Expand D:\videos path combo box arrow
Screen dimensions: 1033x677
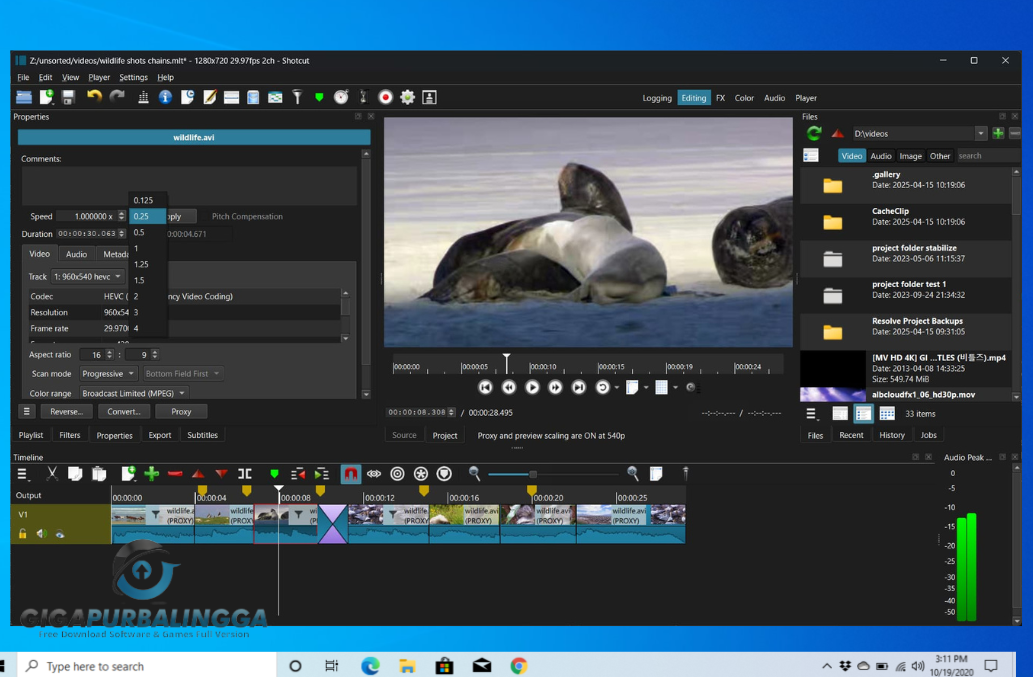coord(980,134)
